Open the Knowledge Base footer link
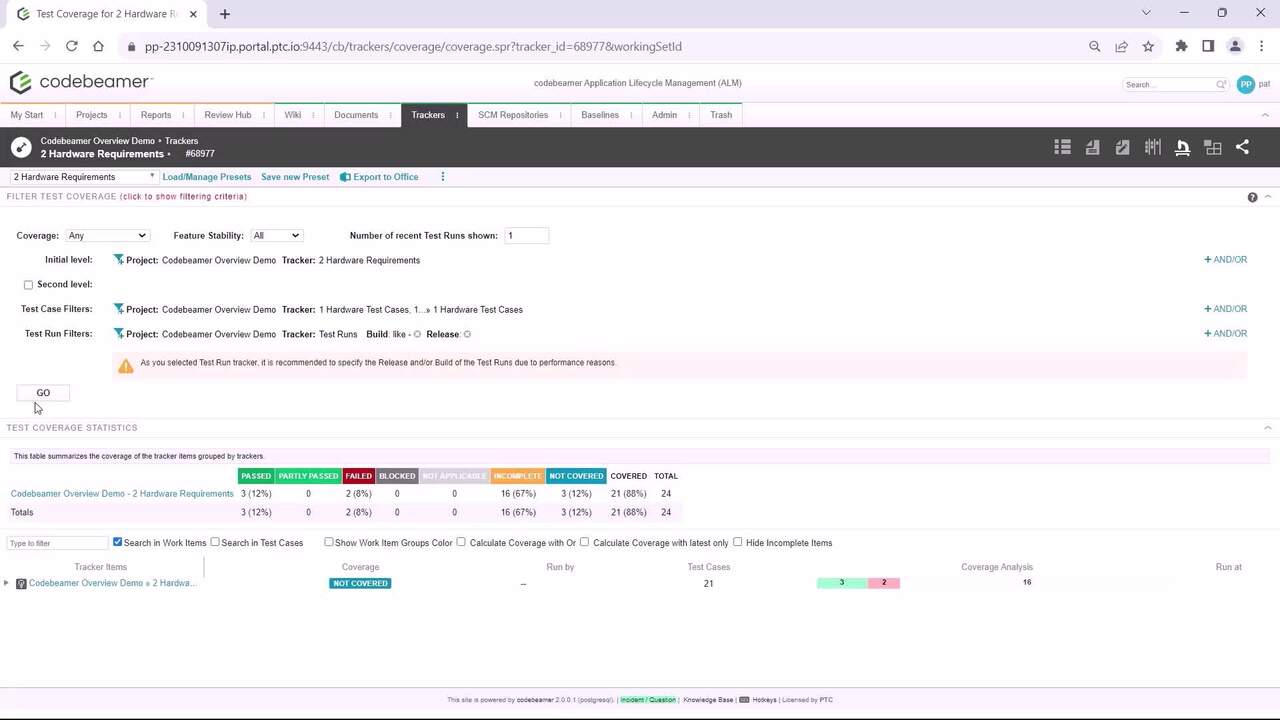This screenshot has height=720, width=1280. click(708, 700)
